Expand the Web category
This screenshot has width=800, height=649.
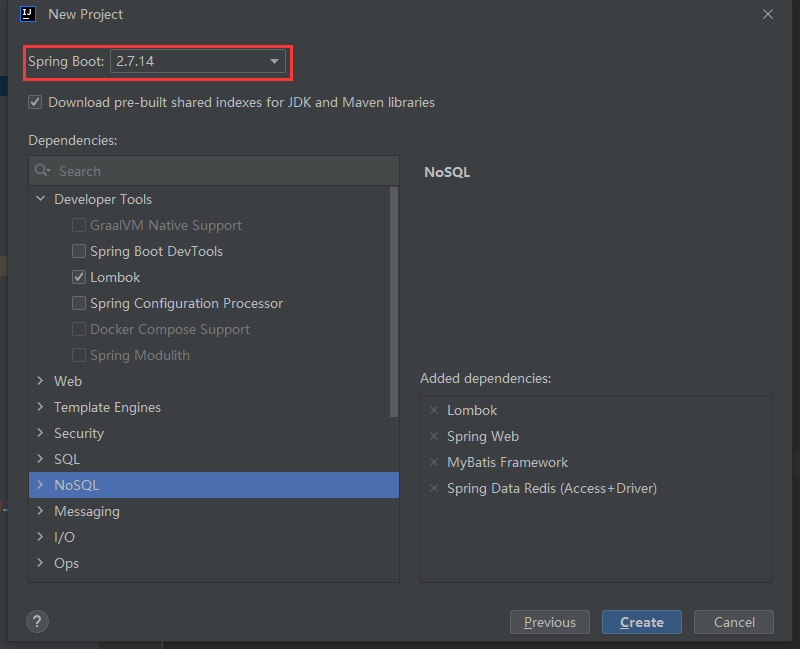click(41, 381)
